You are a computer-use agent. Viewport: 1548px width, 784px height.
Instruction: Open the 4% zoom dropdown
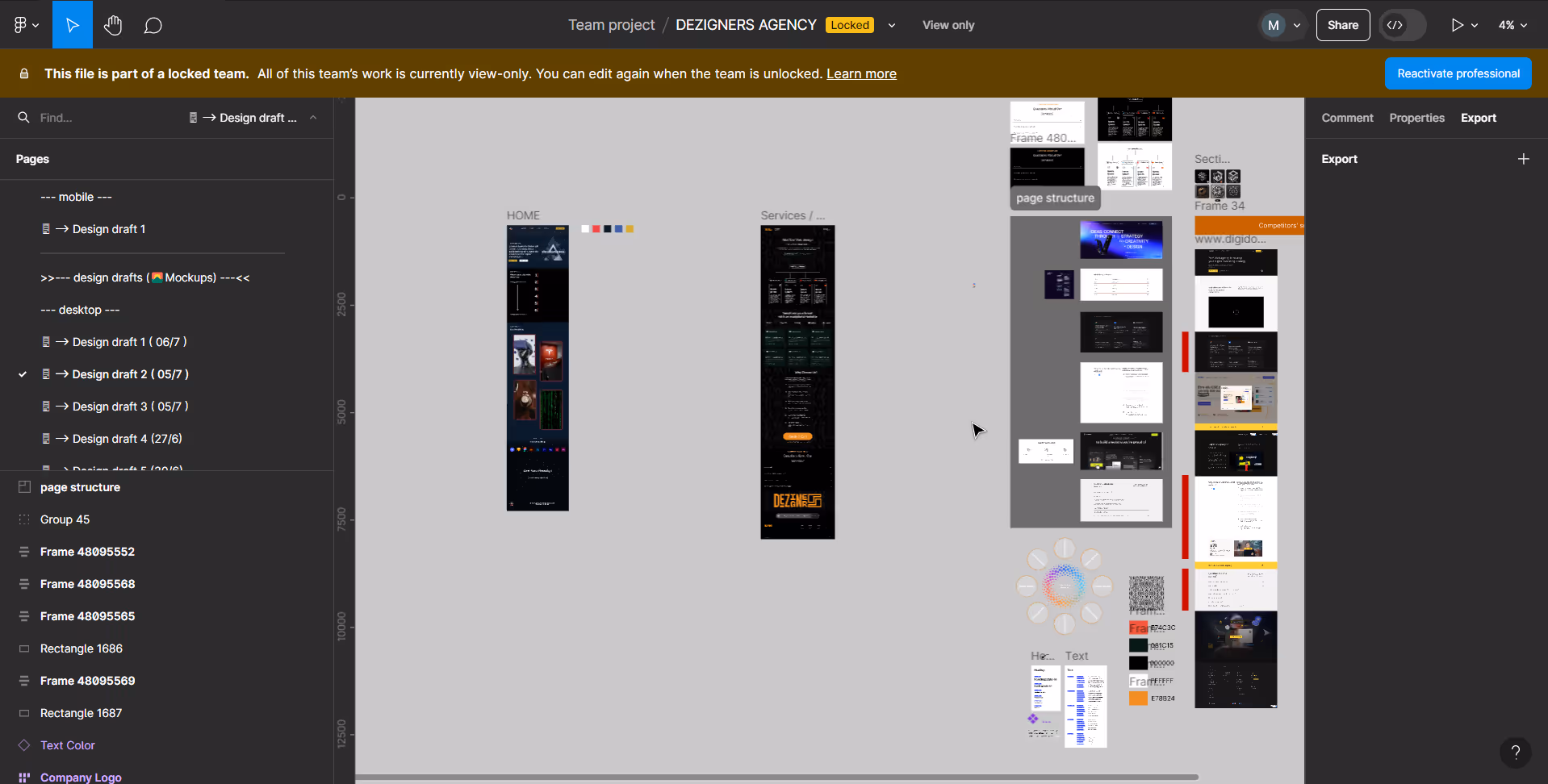(x=1512, y=25)
